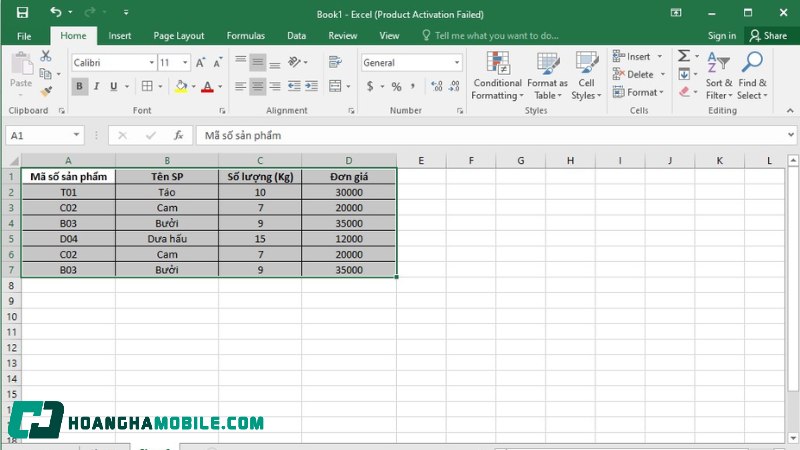Click the Save icon in title bar

tap(22, 13)
